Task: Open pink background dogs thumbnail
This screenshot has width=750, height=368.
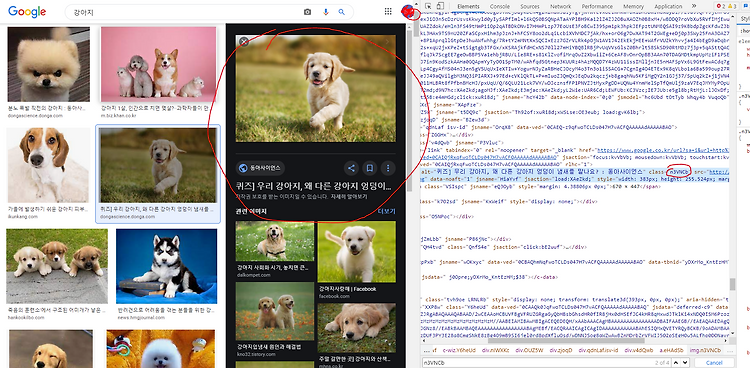Action: coord(158,65)
